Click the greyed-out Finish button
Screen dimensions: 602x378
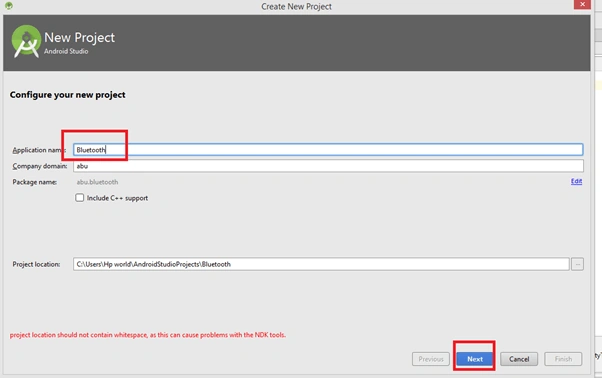pos(563,359)
